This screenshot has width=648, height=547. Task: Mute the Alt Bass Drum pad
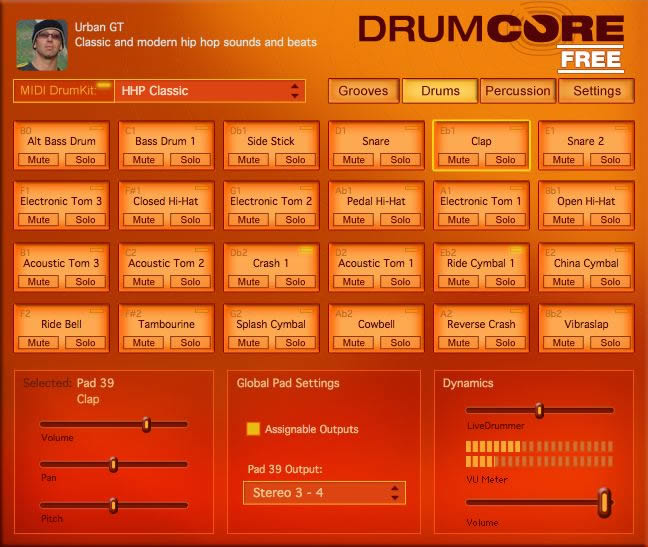[38, 160]
